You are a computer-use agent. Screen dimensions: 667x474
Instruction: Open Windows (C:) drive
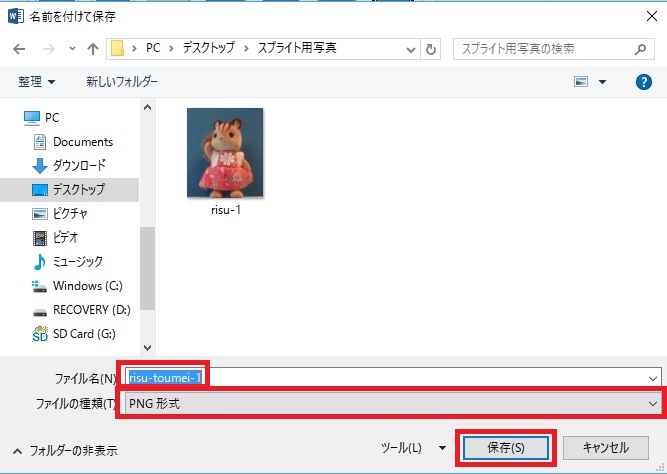88,286
